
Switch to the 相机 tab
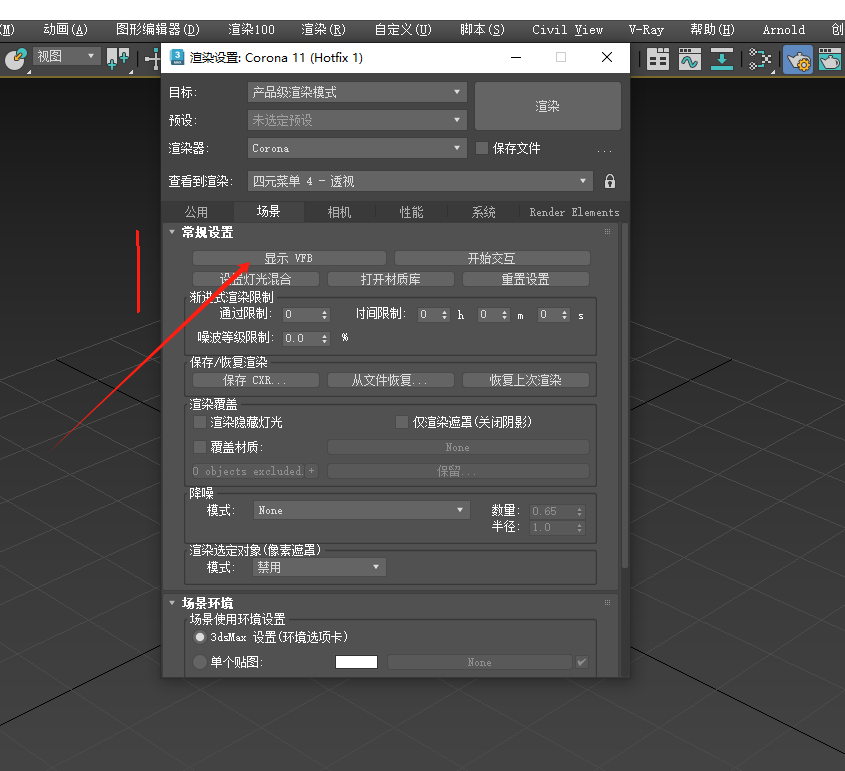coord(340,212)
